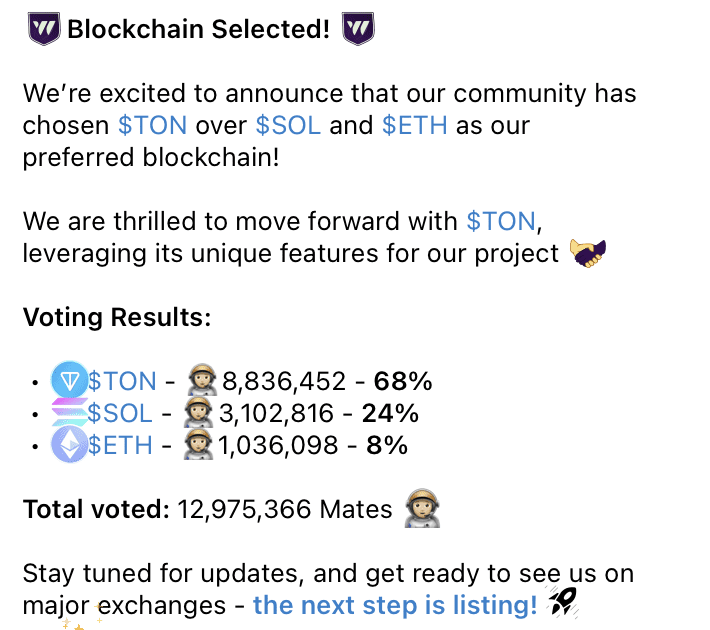
Task: Open $TON link after 'forward with'
Action: 501,221
